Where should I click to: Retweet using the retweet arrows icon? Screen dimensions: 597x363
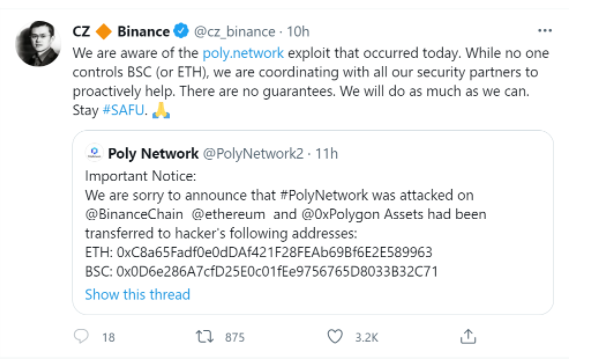205,337
